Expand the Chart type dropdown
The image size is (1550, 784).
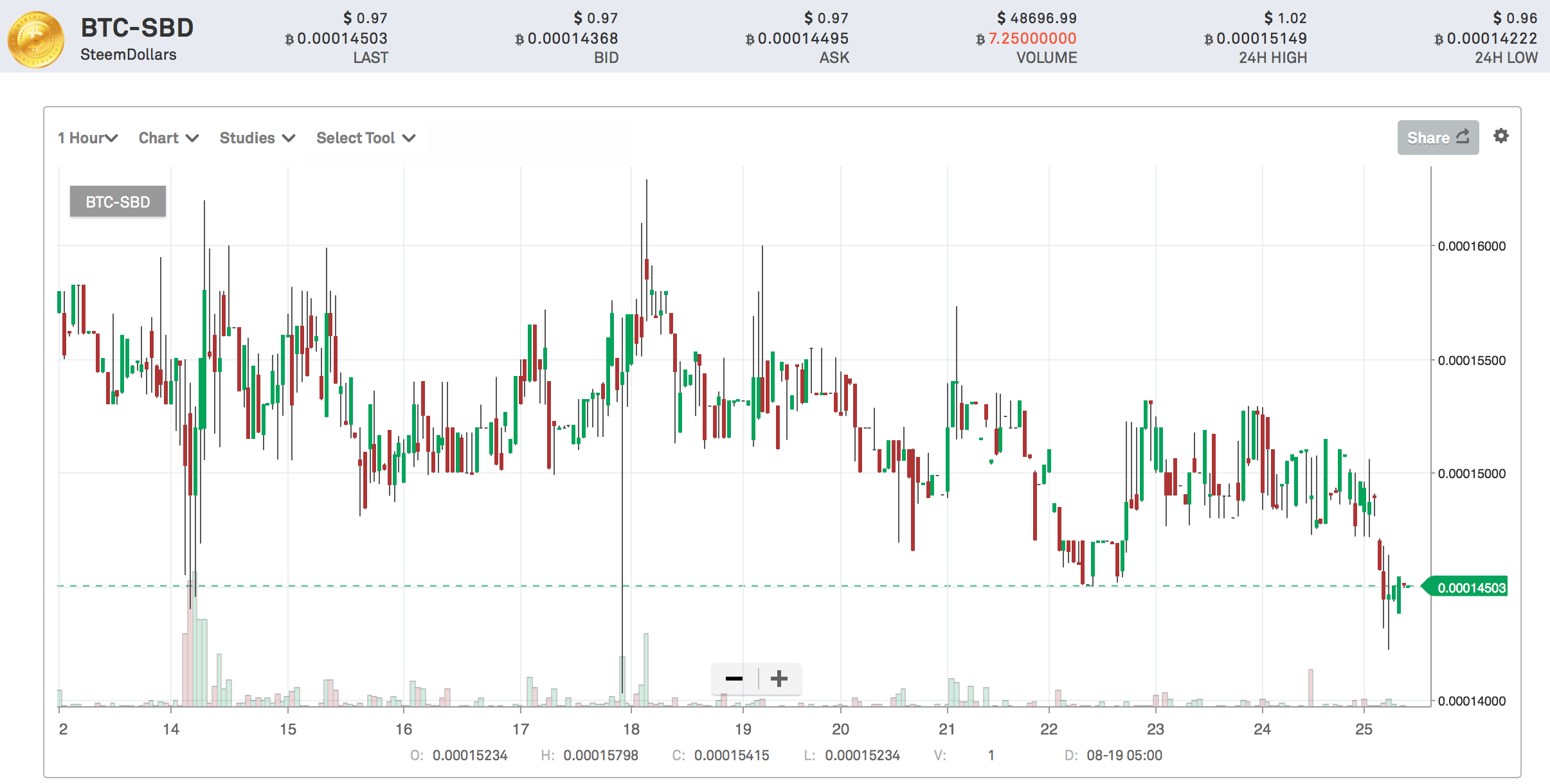pyautogui.click(x=168, y=138)
